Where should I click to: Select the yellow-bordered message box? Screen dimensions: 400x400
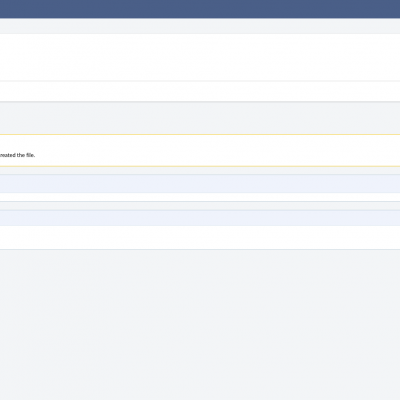coord(200,150)
